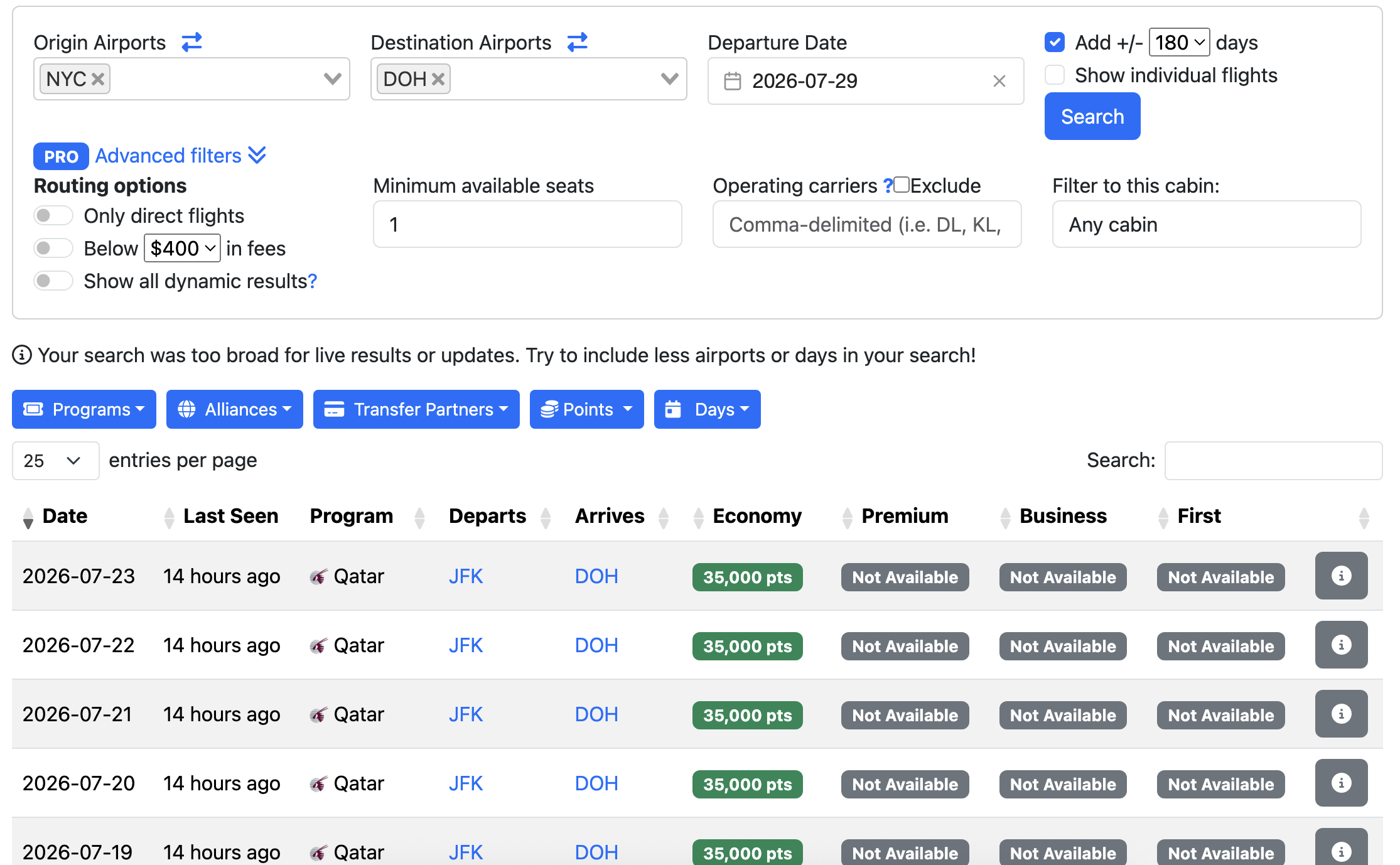The height and width of the screenshot is (865, 1400).
Task: Check the Exclude operating carriers box
Action: coord(902,185)
